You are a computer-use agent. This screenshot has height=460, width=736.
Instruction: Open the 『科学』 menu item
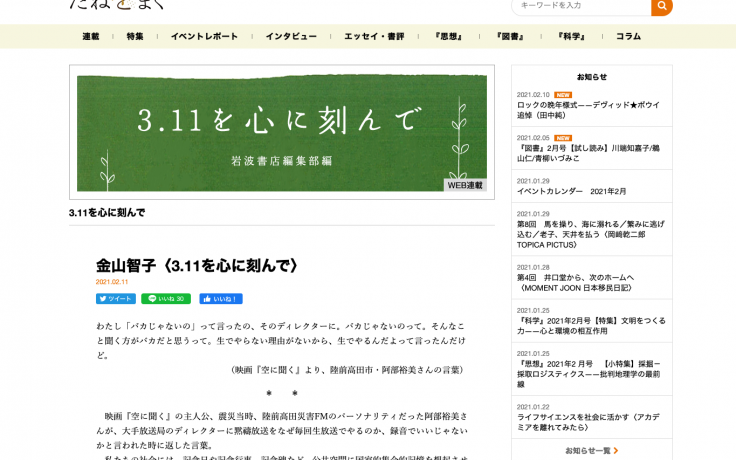571,36
